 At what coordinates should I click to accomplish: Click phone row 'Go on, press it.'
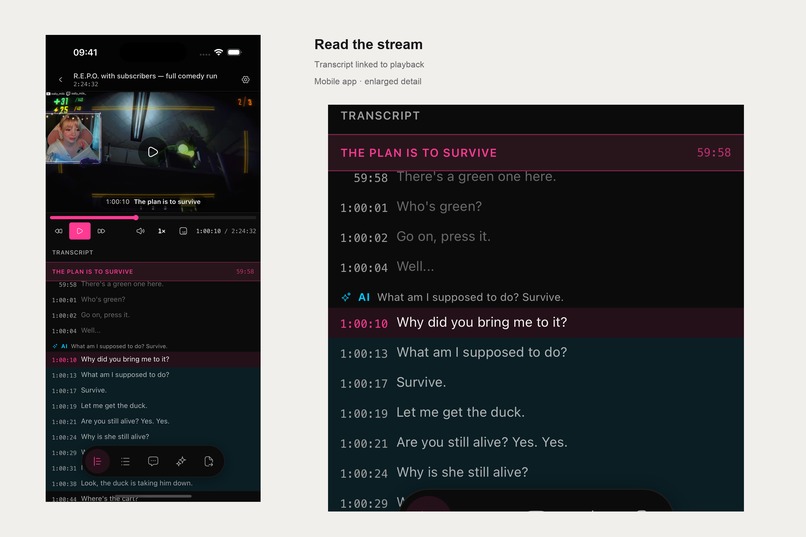click(153, 315)
